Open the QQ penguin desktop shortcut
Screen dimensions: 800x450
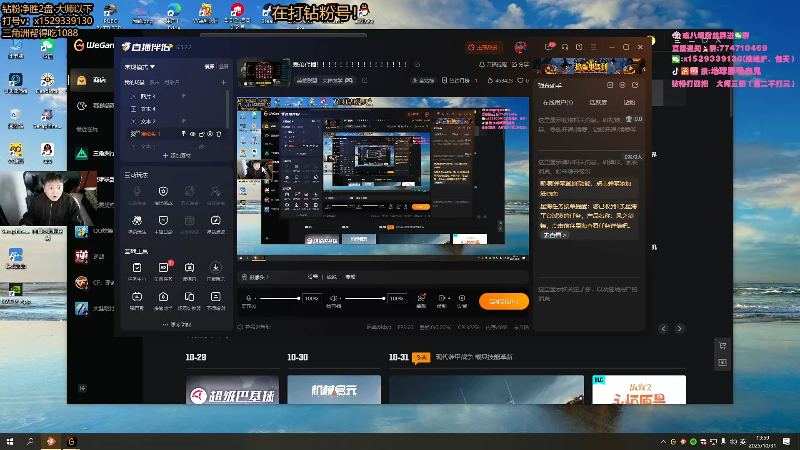click(x=47, y=150)
